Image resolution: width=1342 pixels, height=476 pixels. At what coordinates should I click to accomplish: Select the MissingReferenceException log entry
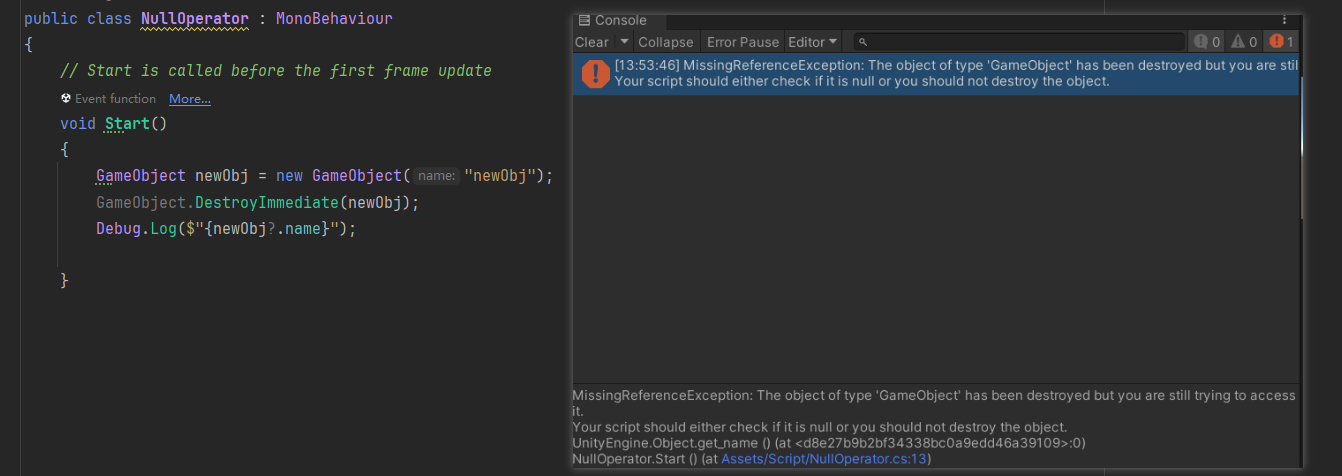coord(936,73)
